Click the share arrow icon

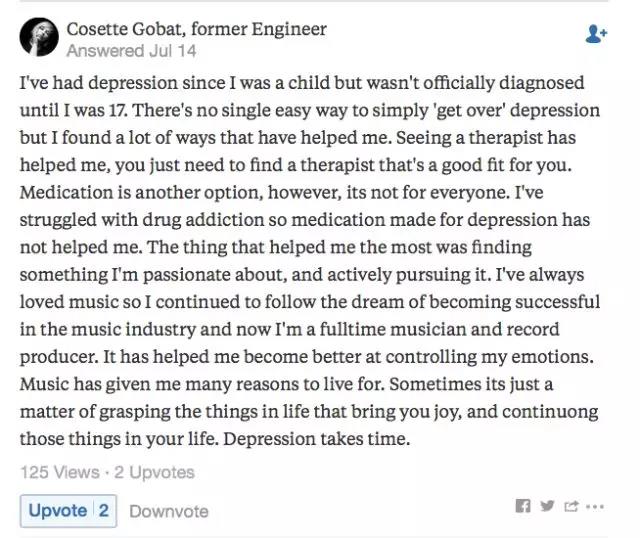coord(571,506)
